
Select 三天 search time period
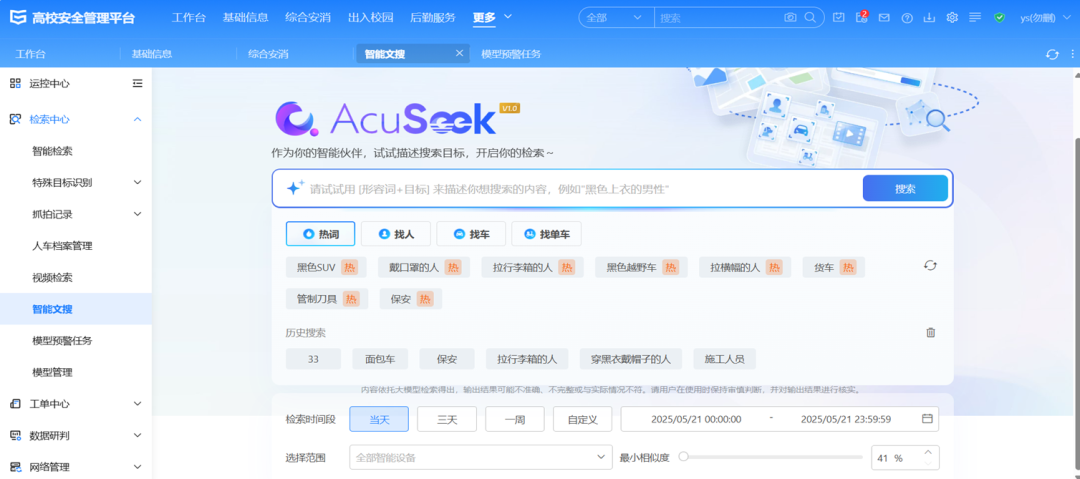(447, 419)
